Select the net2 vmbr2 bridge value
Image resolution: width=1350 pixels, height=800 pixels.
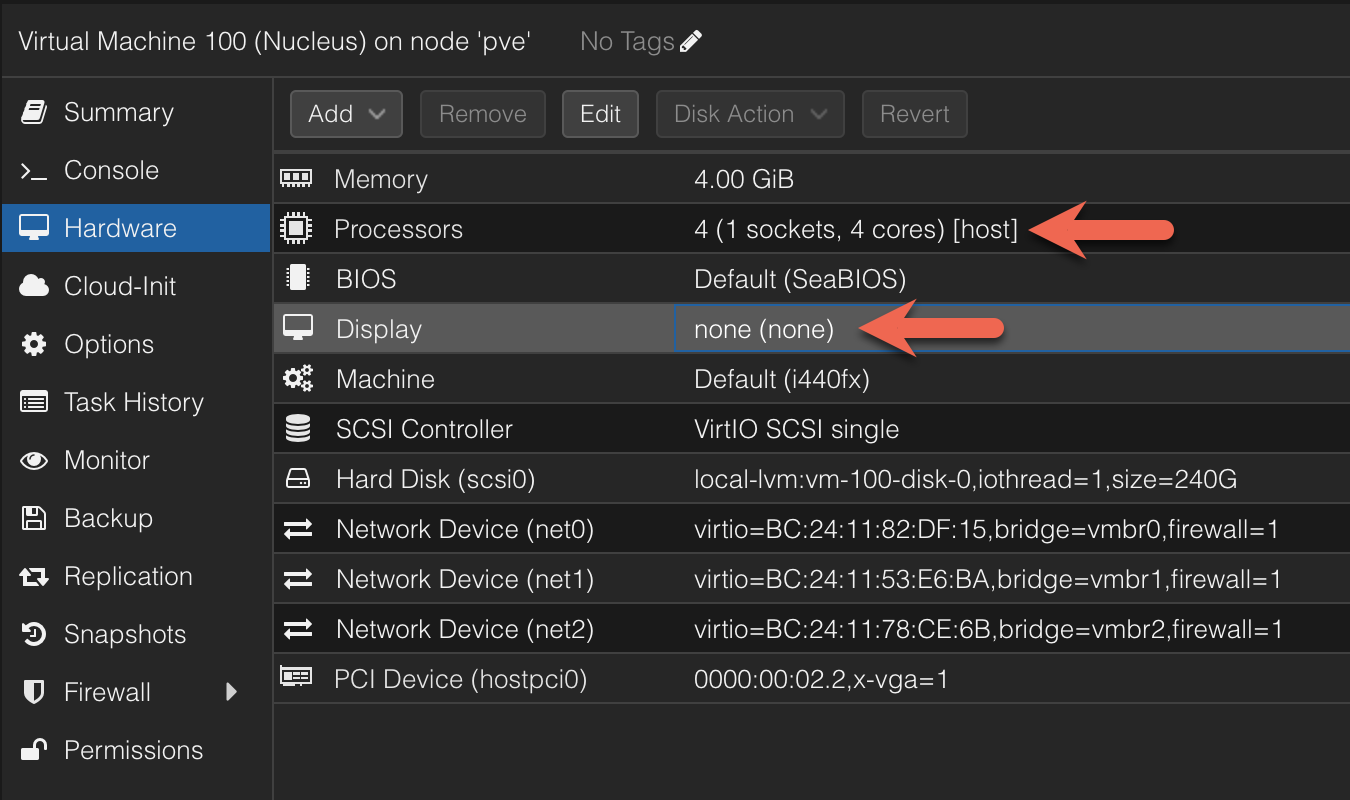click(988, 629)
